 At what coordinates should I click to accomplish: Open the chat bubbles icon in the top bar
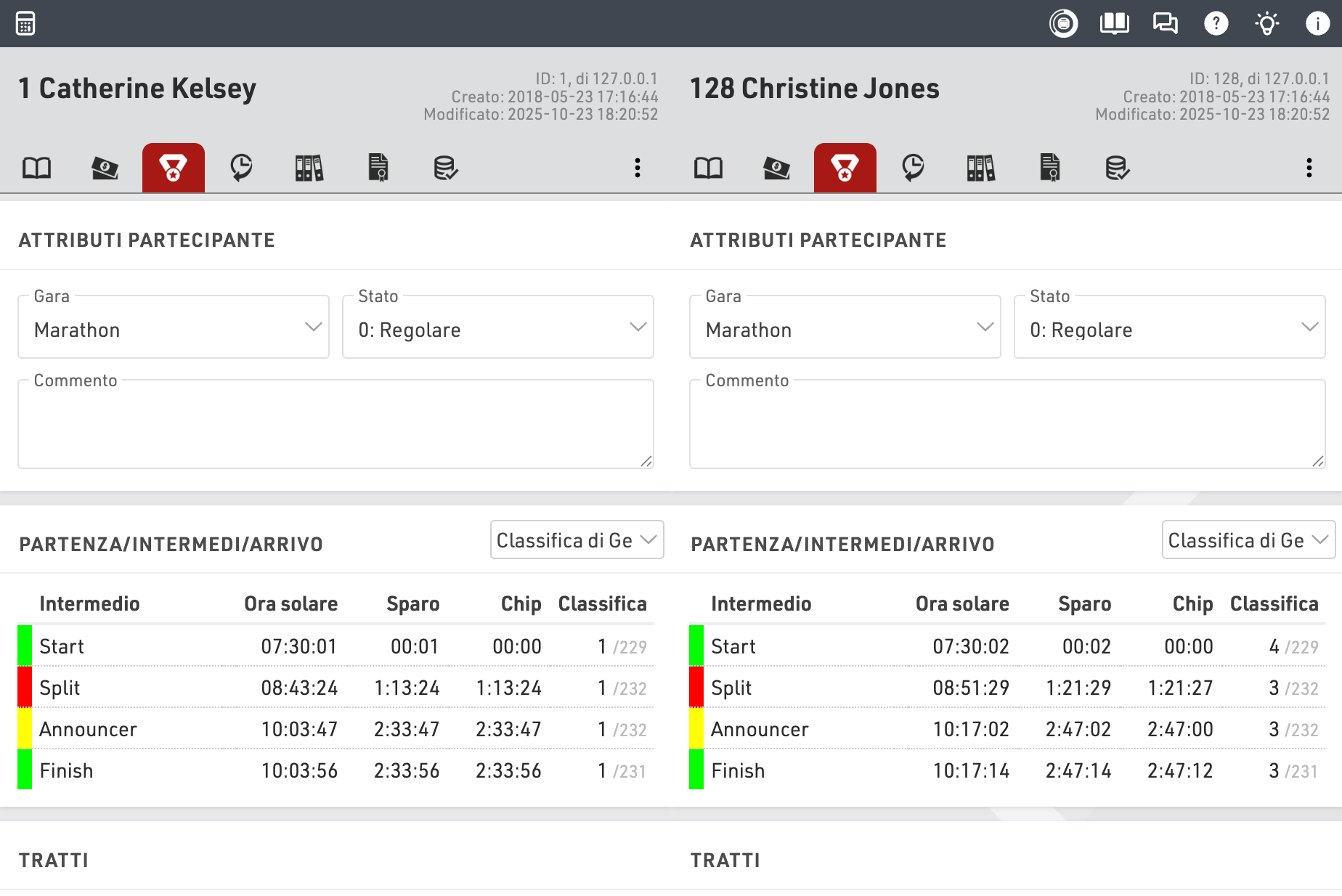coord(1165,23)
